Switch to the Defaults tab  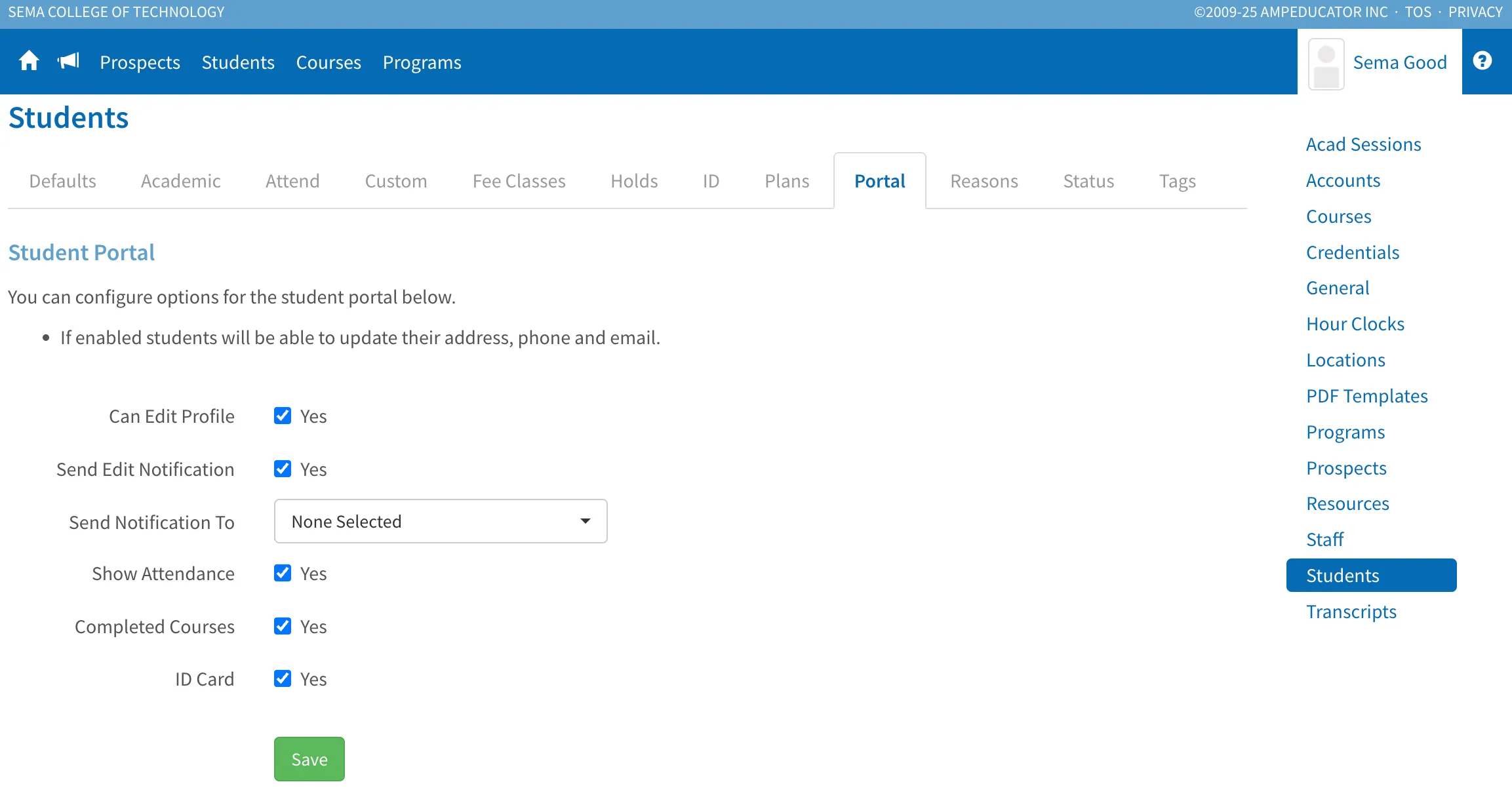coord(63,181)
